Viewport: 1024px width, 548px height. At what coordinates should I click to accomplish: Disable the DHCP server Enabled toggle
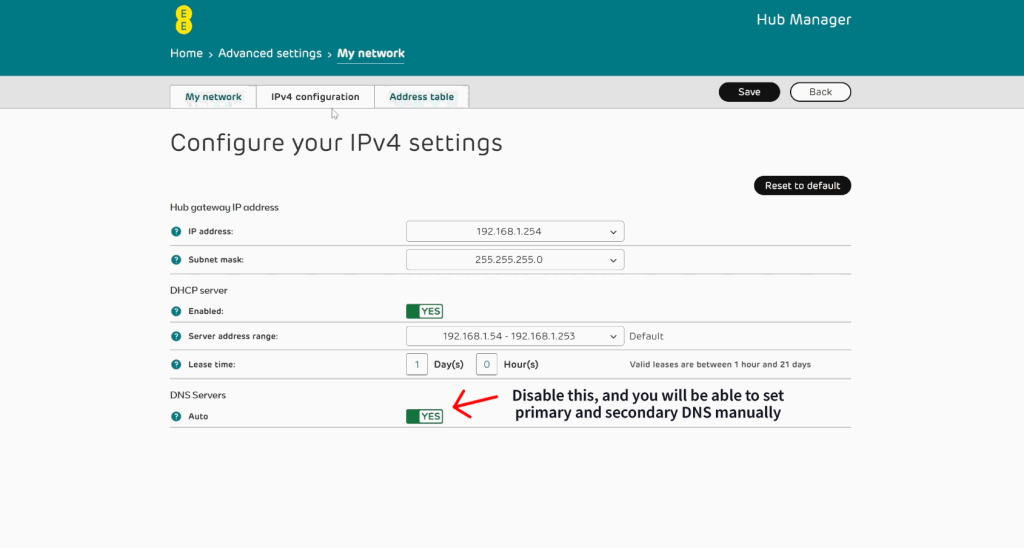tap(424, 311)
